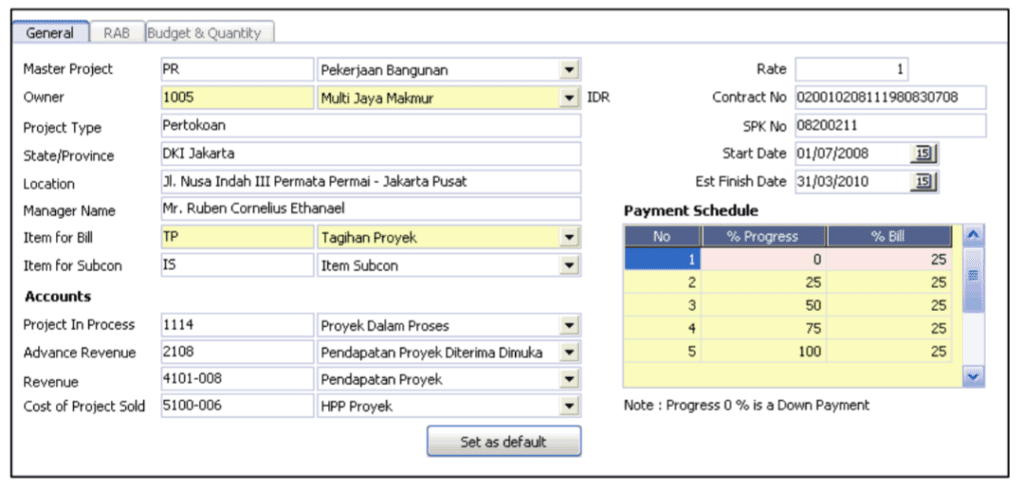Click the Location field
This screenshot has height=490, width=1024.
371,182
